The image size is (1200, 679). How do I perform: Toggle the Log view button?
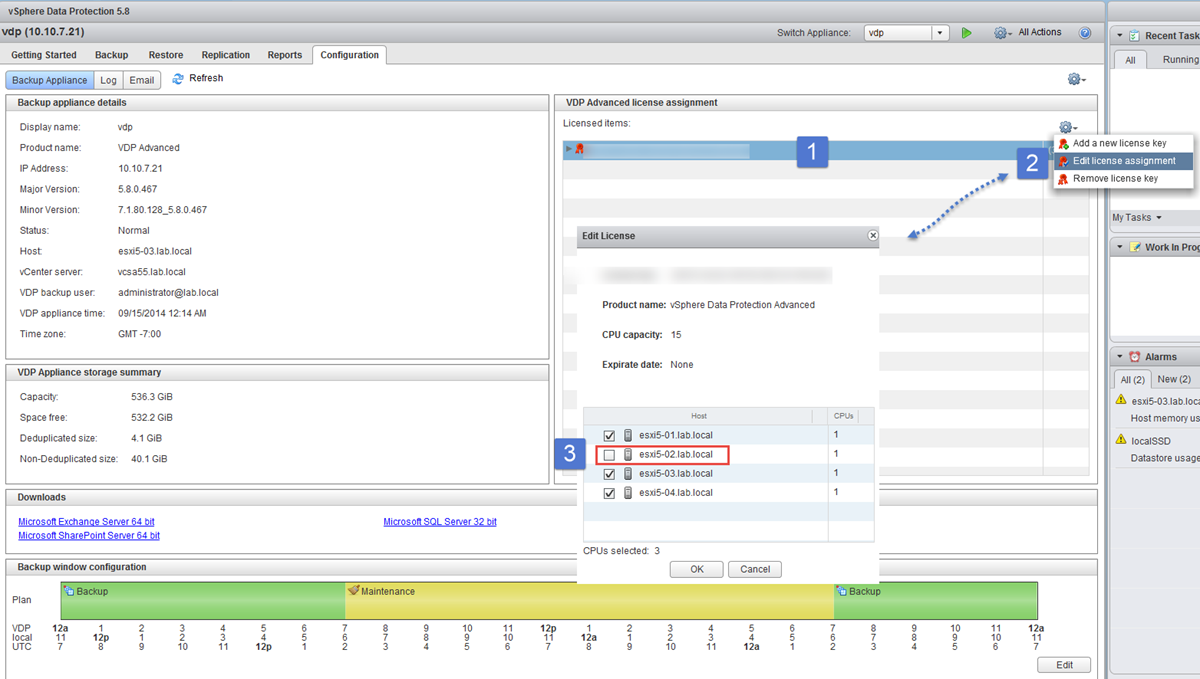108,80
